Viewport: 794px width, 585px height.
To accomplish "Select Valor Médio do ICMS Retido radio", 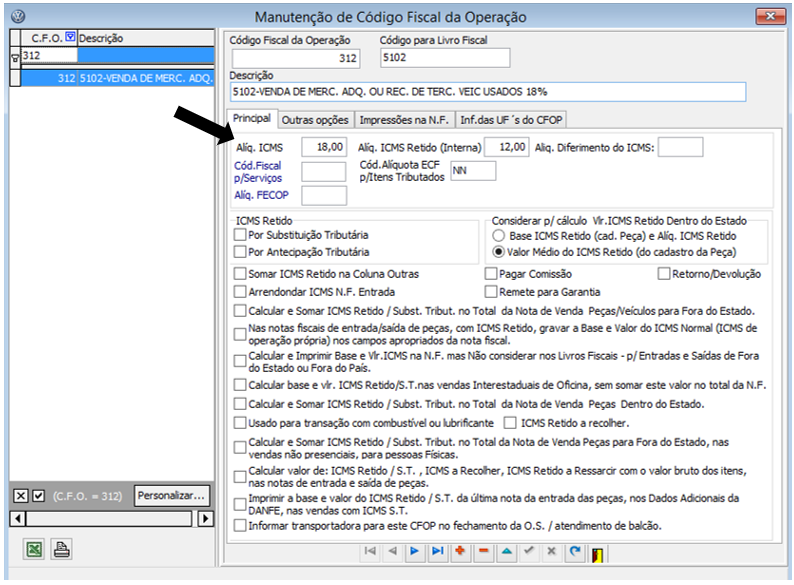I will tap(499, 252).
